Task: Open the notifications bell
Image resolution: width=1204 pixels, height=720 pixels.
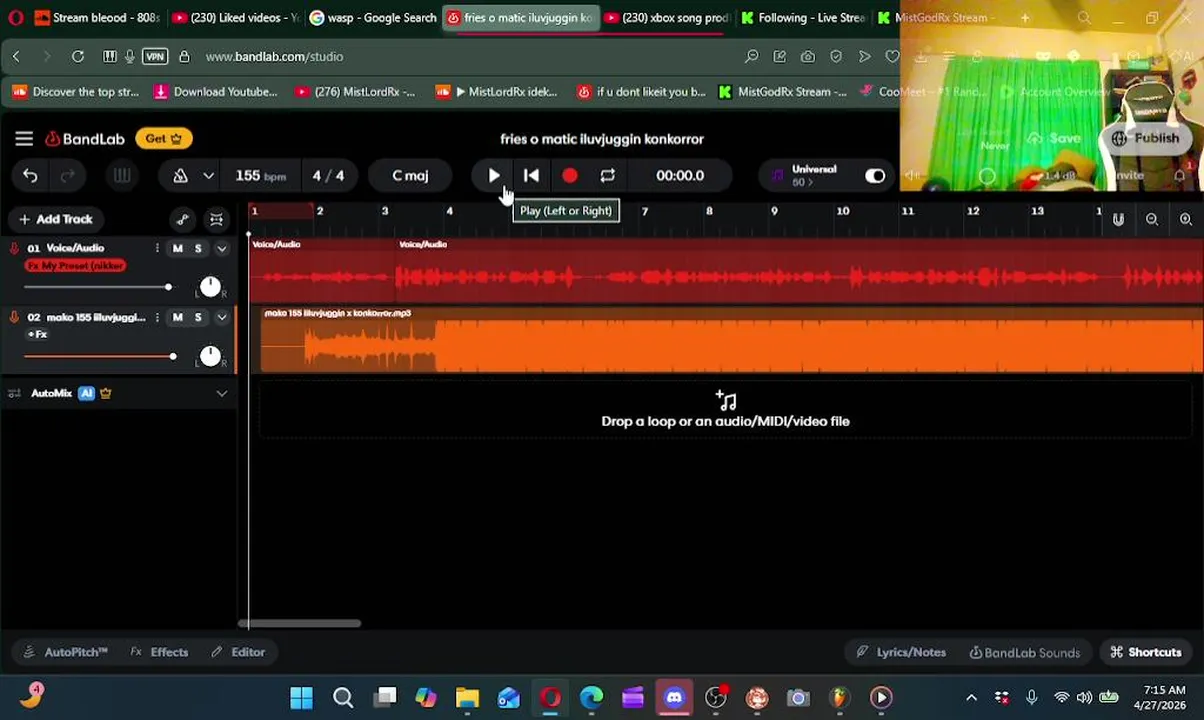Action: click(1180, 176)
